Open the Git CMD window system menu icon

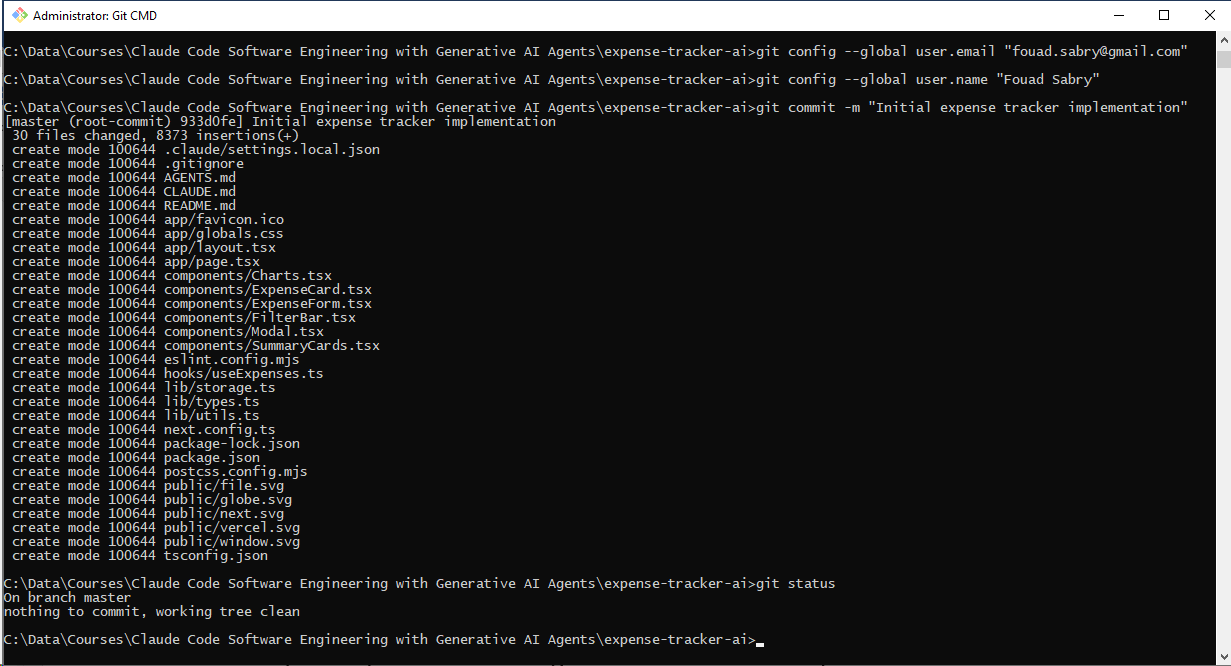(x=19, y=16)
